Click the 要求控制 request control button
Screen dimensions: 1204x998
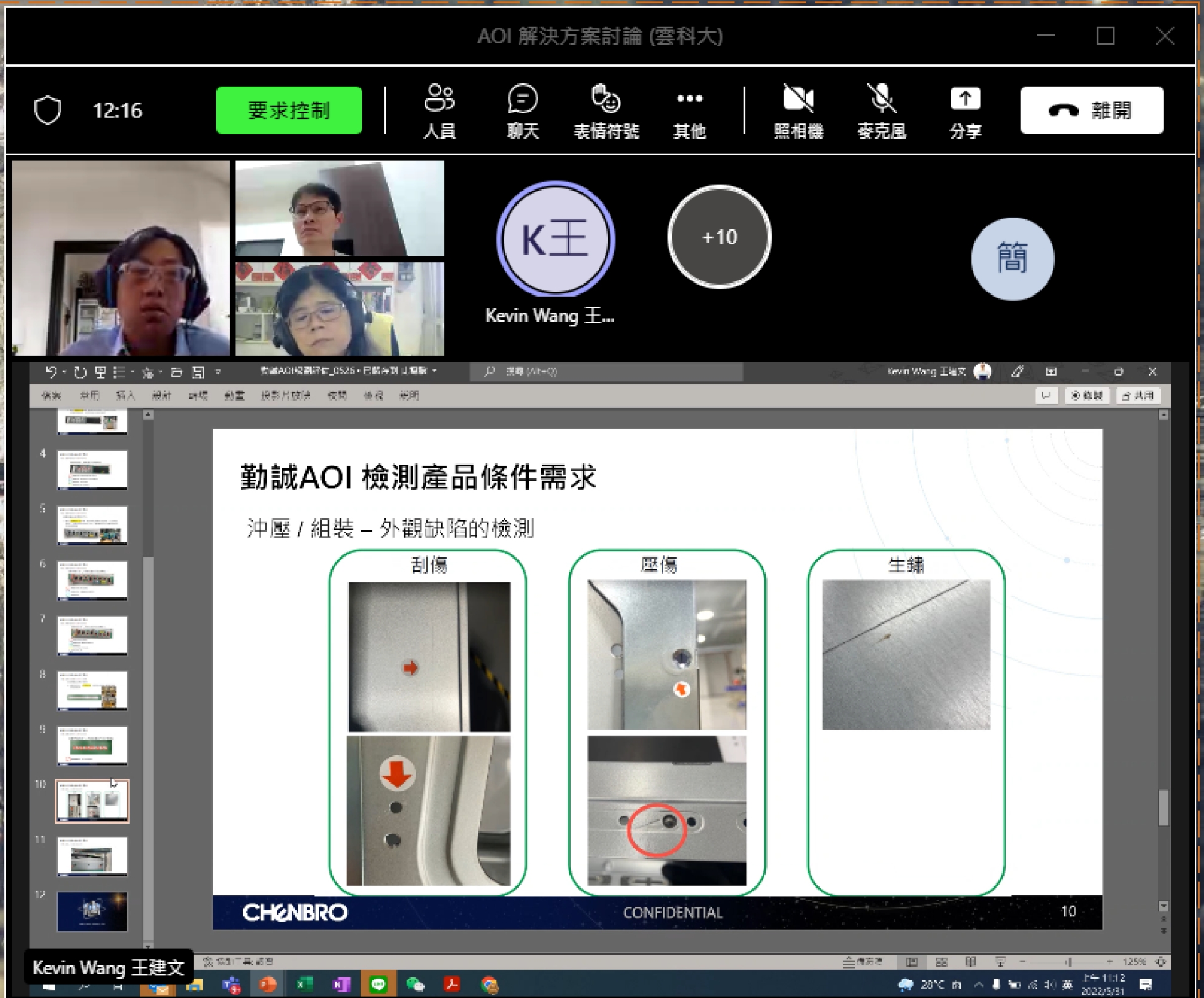(288, 110)
